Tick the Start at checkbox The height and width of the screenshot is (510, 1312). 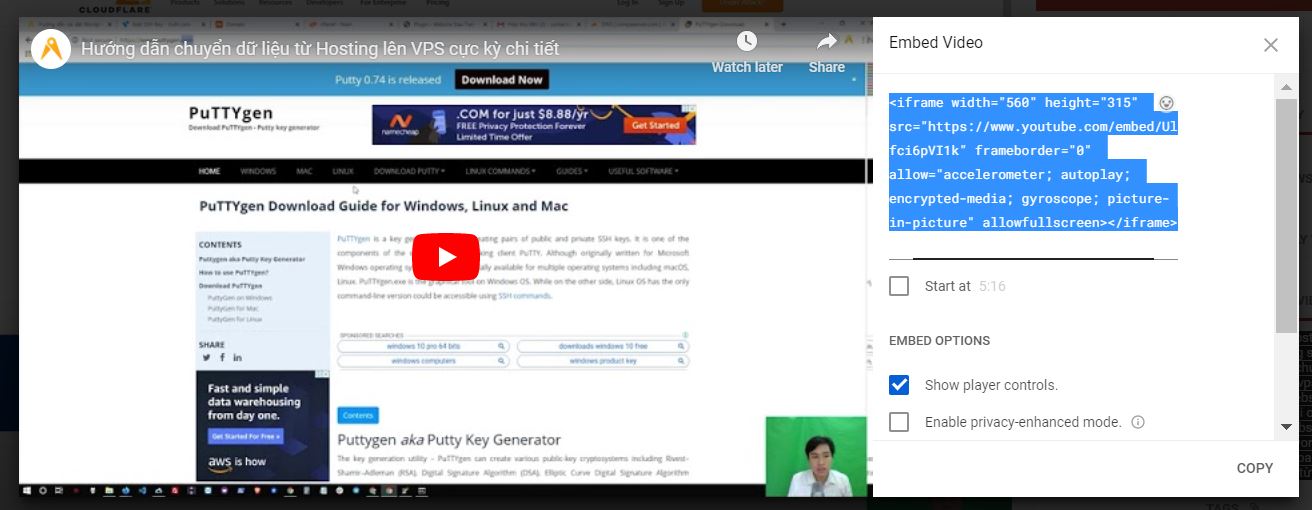(x=899, y=286)
